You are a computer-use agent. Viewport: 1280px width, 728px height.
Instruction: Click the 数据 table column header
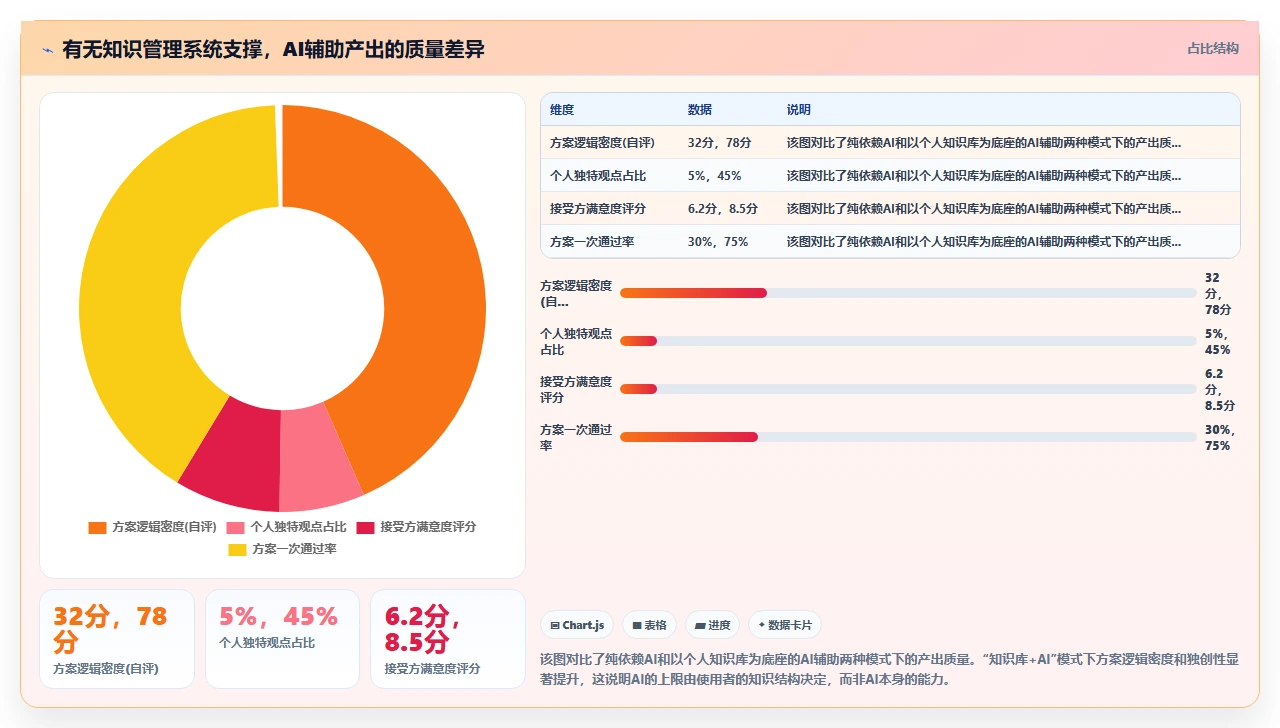click(700, 110)
